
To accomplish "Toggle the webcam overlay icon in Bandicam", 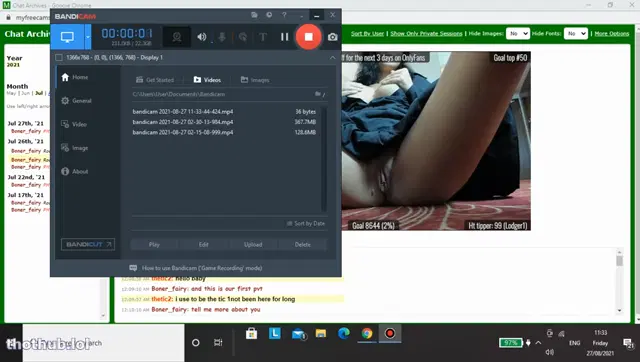I will click(x=177, y=37).
